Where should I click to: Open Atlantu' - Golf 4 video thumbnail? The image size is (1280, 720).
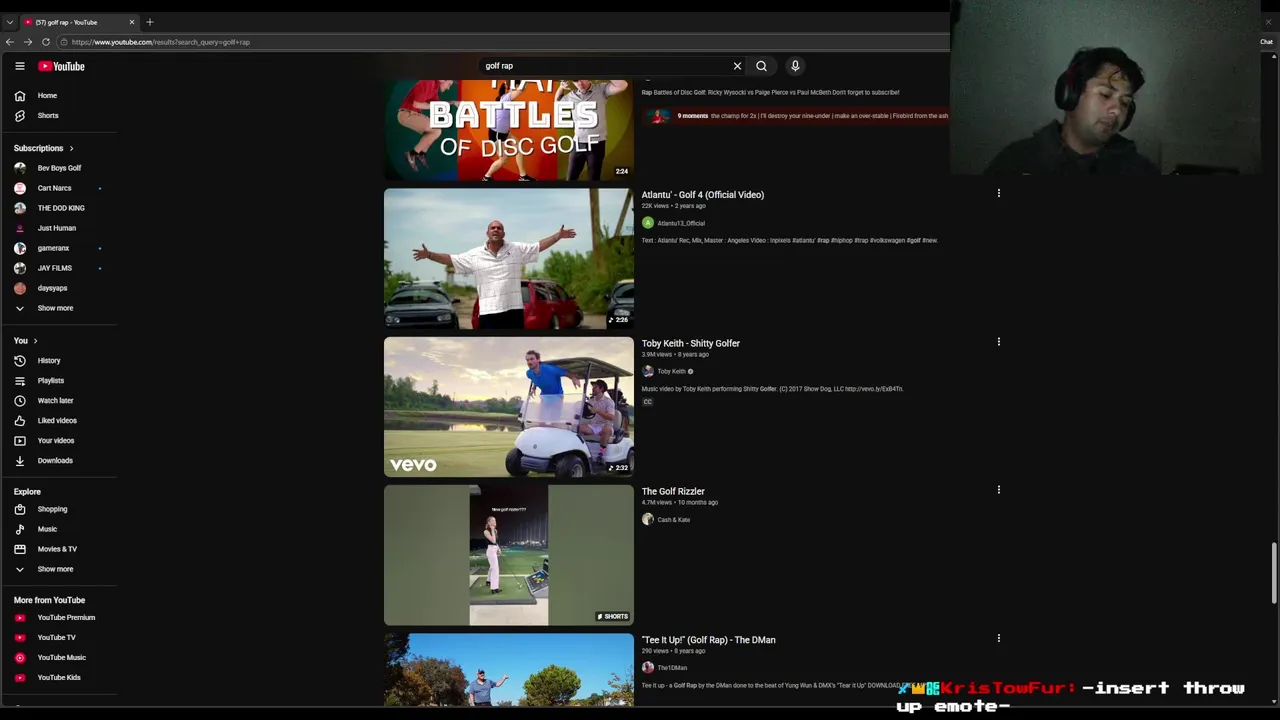click(508, 259)
